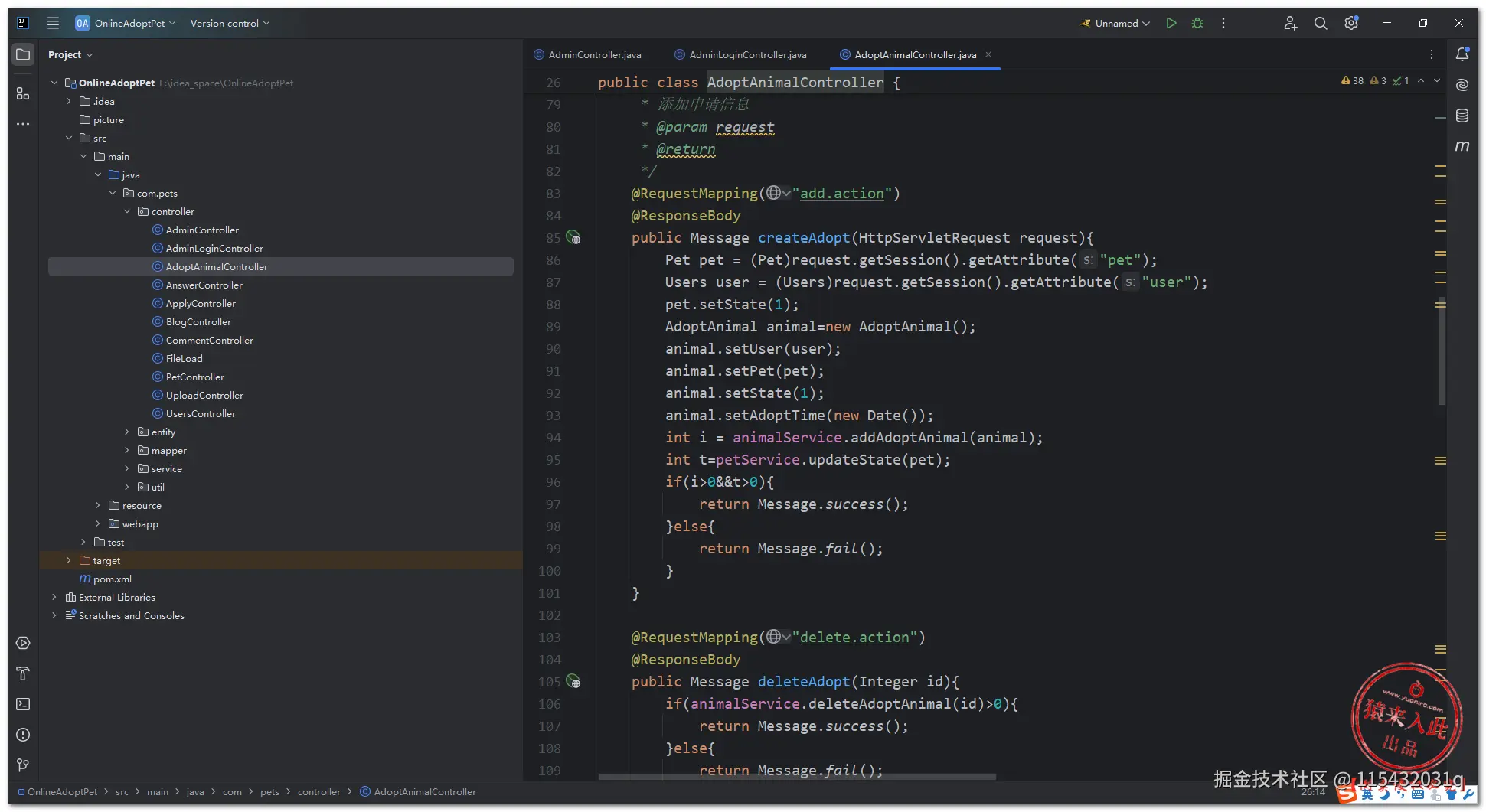1486x812 pixels.
Task: Open editor tabs options menu
Action: click(x=1432, y=54)
